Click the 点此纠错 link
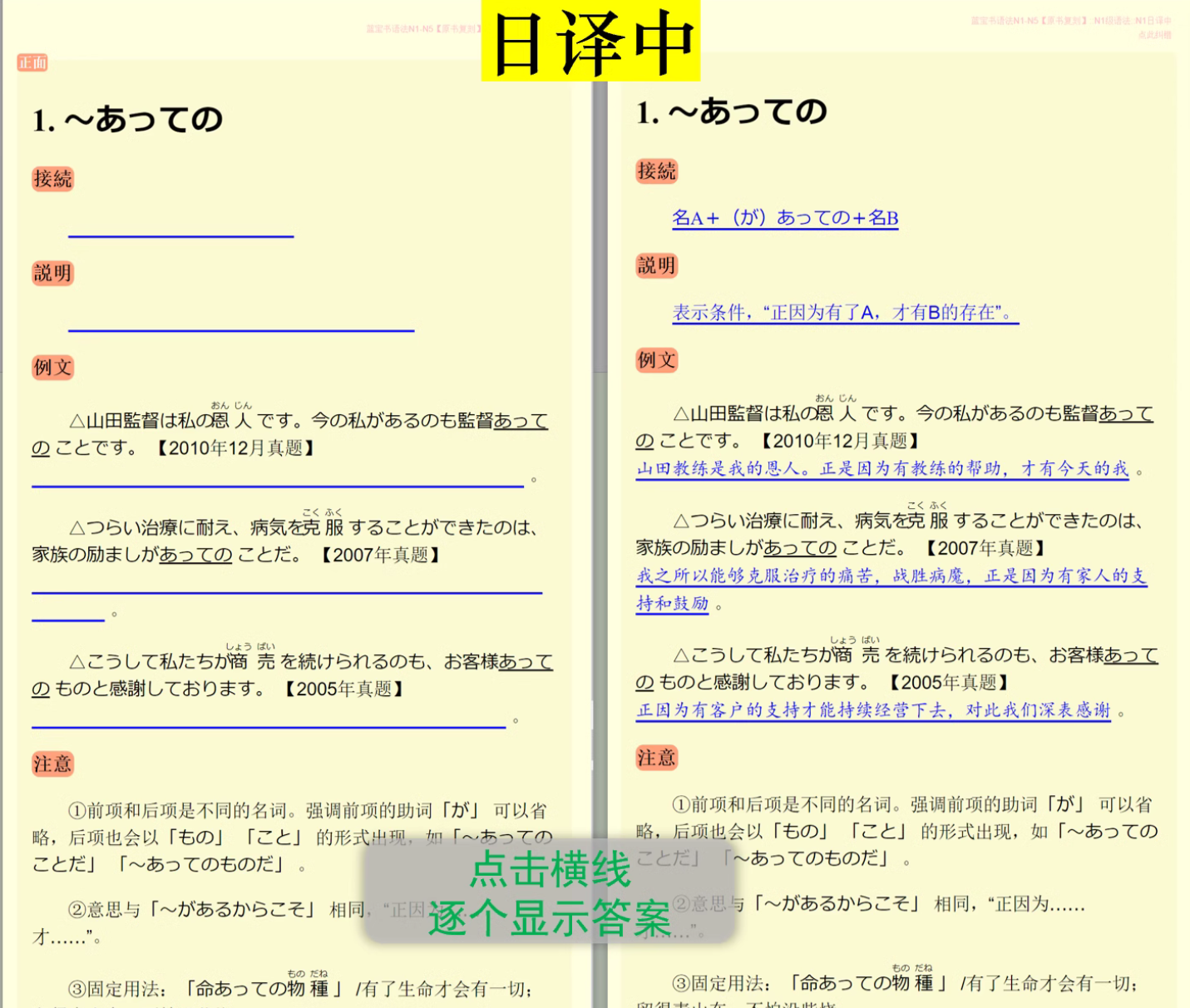 click(x=1154, y=34)
